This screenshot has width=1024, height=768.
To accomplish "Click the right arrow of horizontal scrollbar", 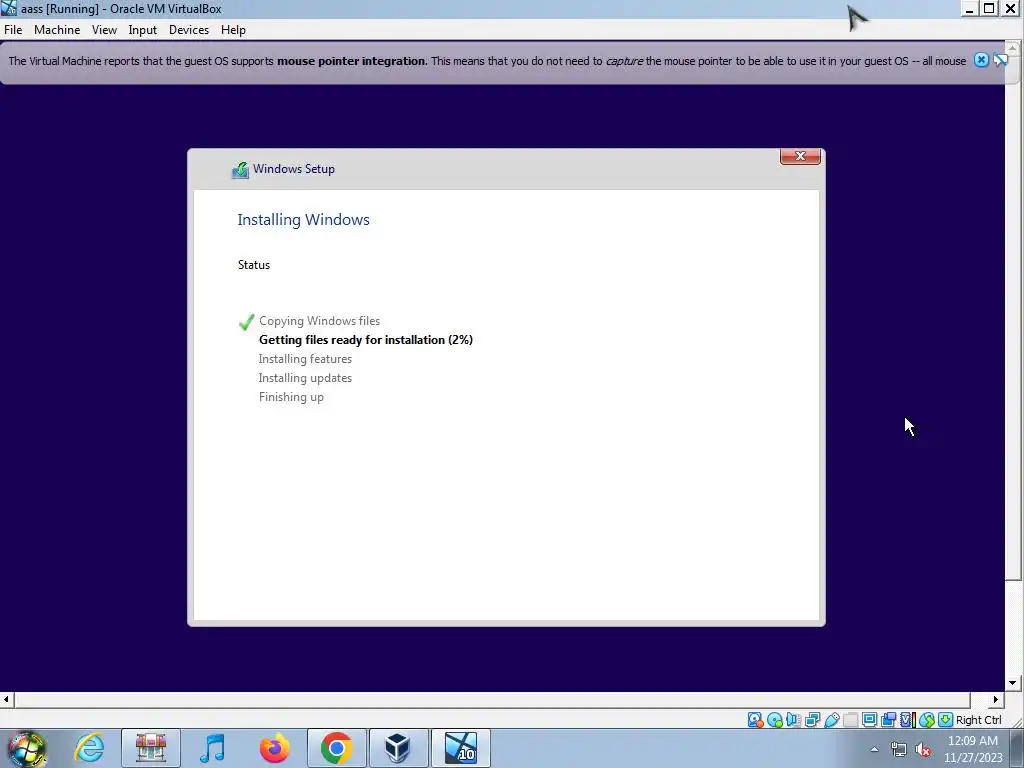I will coord(995,699).
